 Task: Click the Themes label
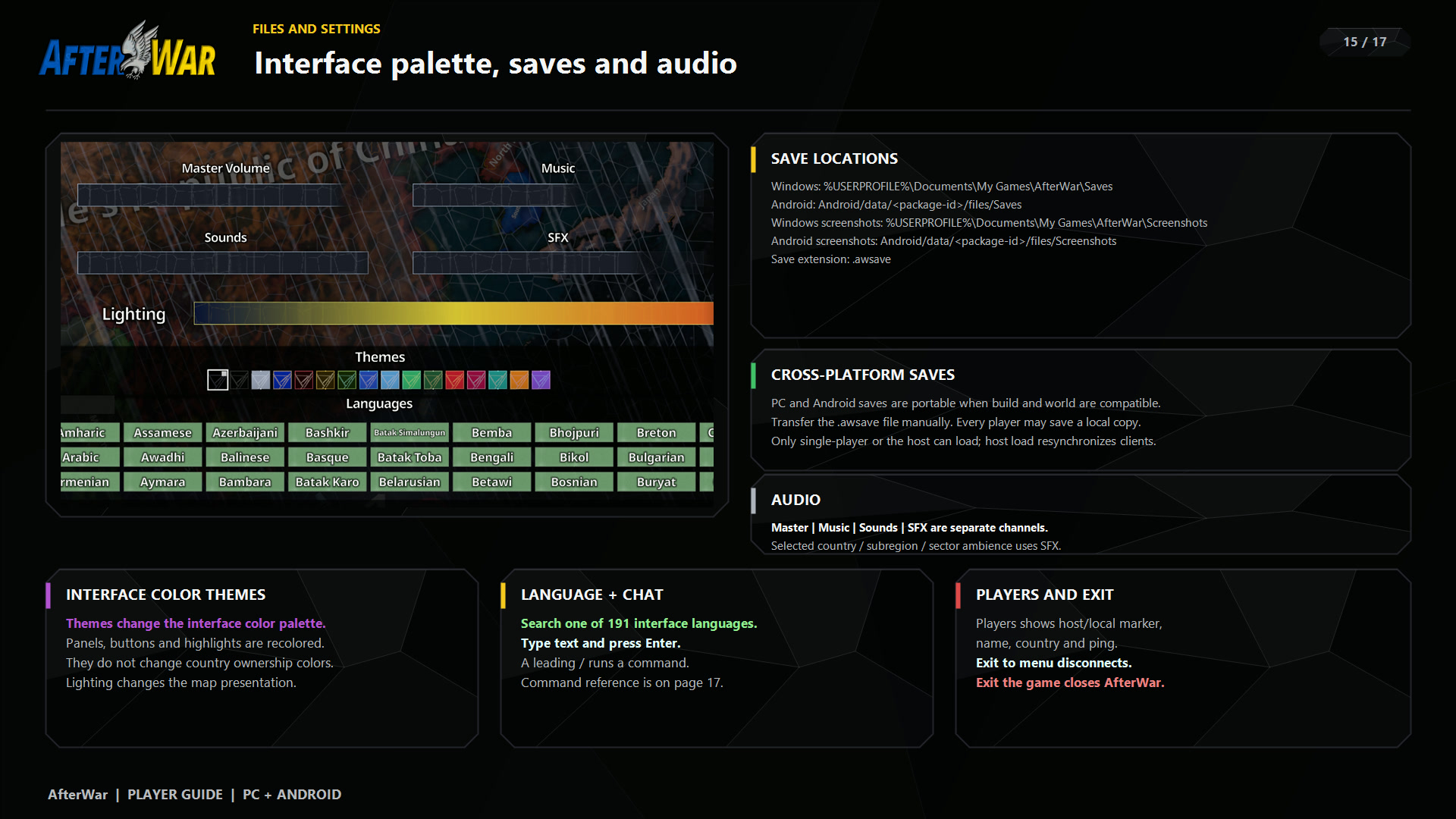[380, 356]
